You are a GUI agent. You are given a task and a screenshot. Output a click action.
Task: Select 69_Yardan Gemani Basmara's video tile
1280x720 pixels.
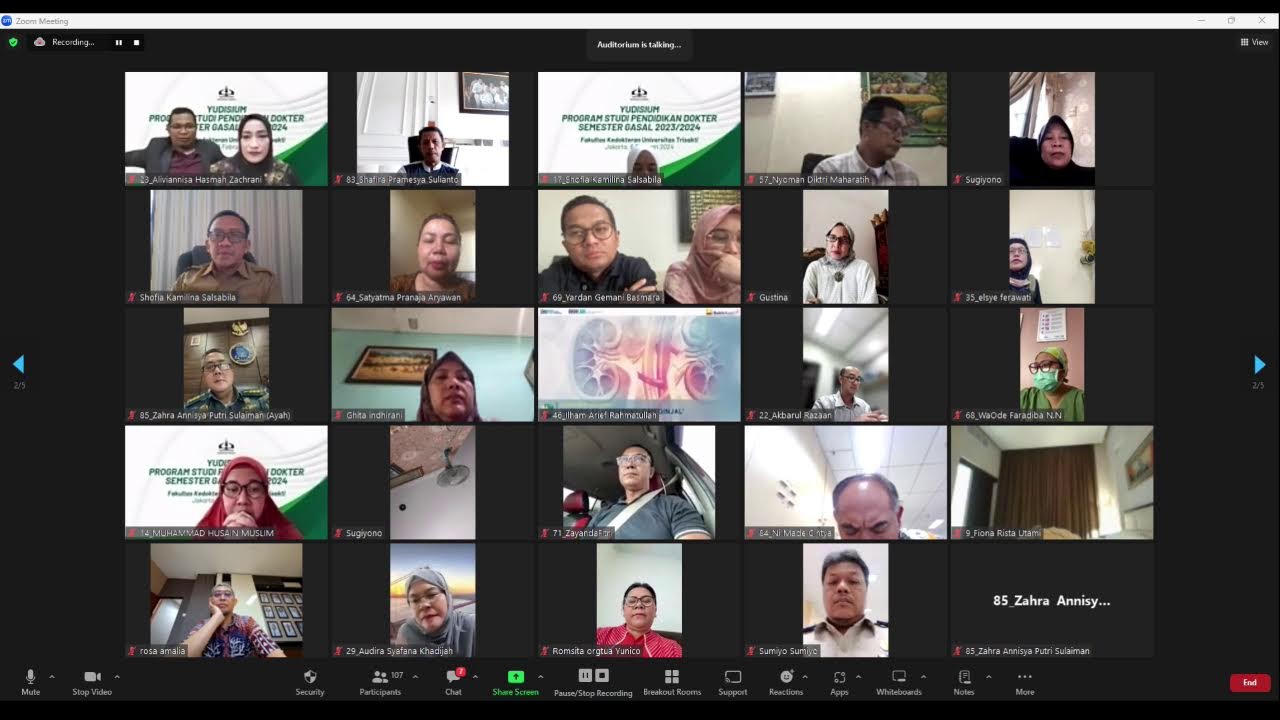point(639,247)
